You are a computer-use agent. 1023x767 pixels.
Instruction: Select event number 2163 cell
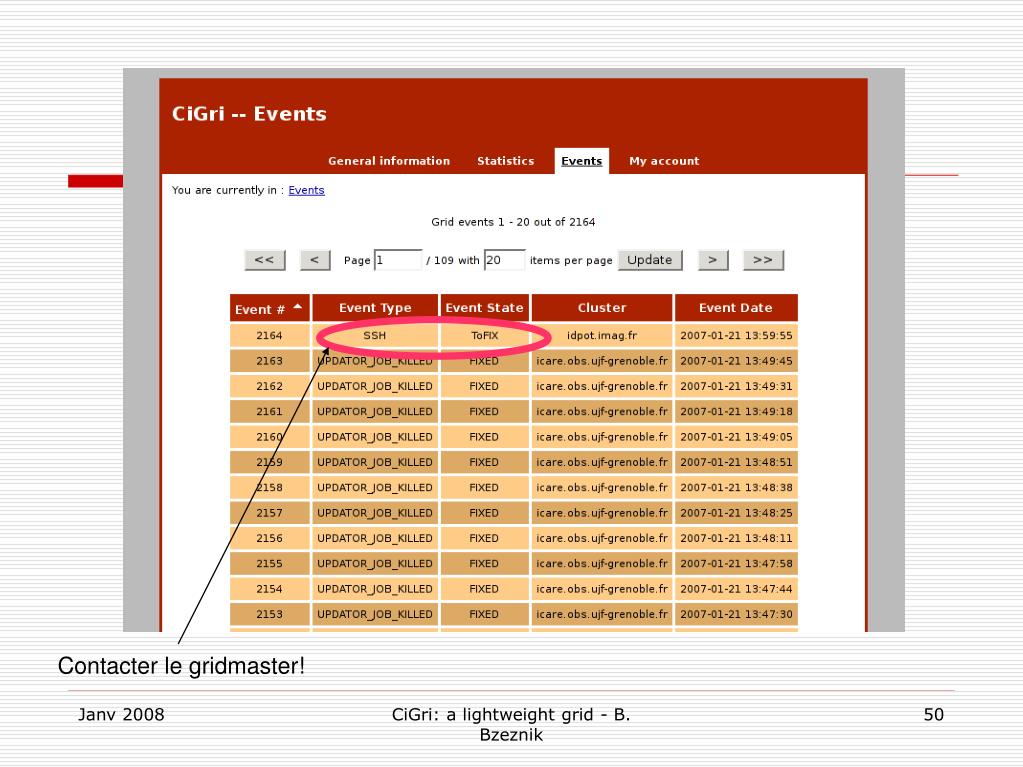[269, 361]
